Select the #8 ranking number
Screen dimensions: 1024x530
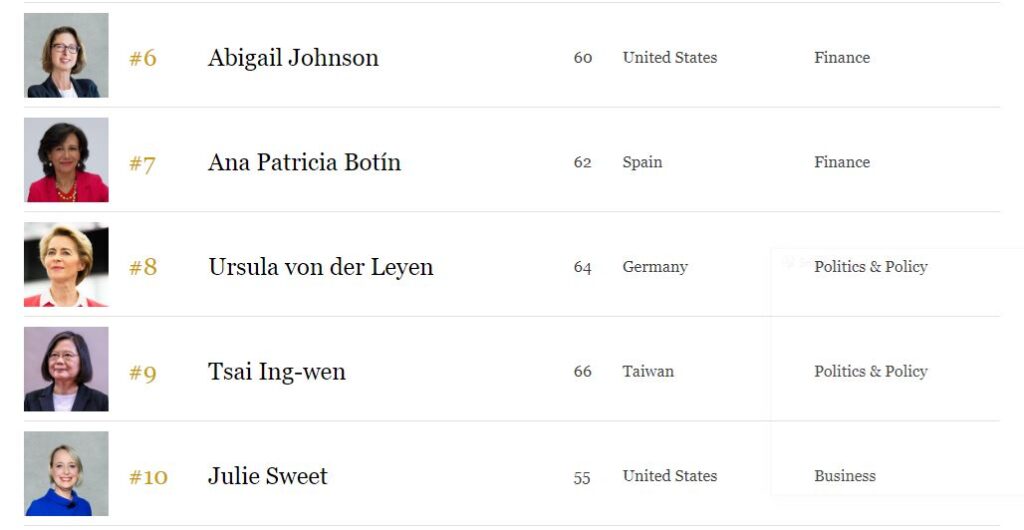[143, 267]
